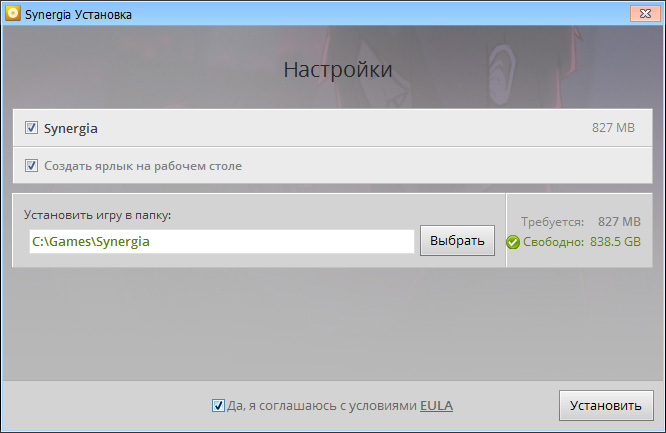Click the 'Установить игру в папку:' label

pyautogui.click(x=97, y=215)
